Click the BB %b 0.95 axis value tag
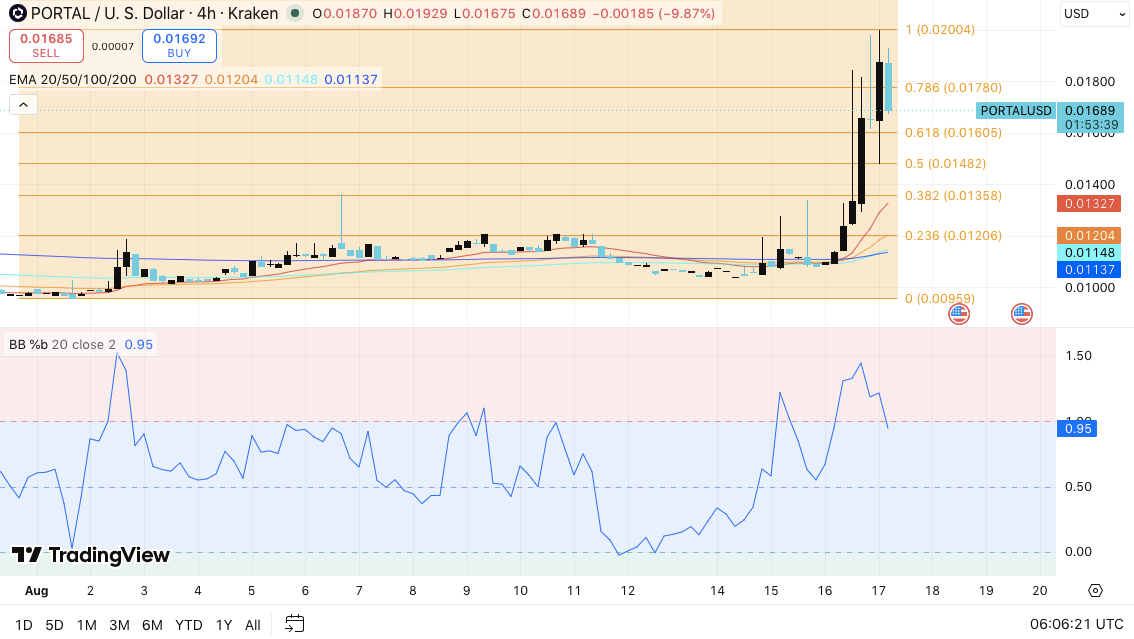The width and height of the screenshot is (1134, 639). [x=1078, y=429]
